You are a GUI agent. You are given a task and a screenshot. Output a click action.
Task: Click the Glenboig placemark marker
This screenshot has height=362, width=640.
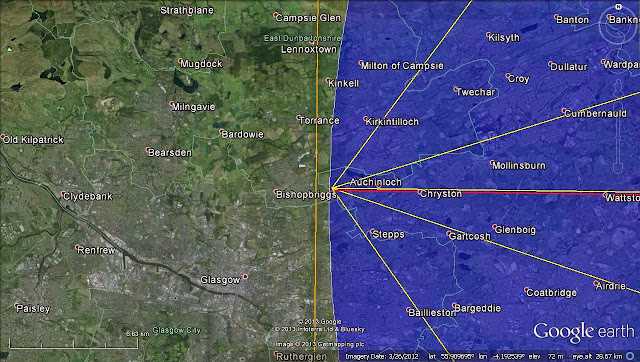494,227
